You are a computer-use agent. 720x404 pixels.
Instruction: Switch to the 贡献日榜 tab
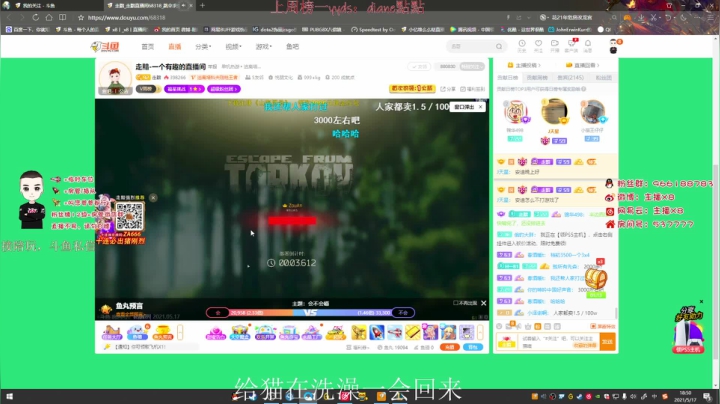(x=507, y=78)
